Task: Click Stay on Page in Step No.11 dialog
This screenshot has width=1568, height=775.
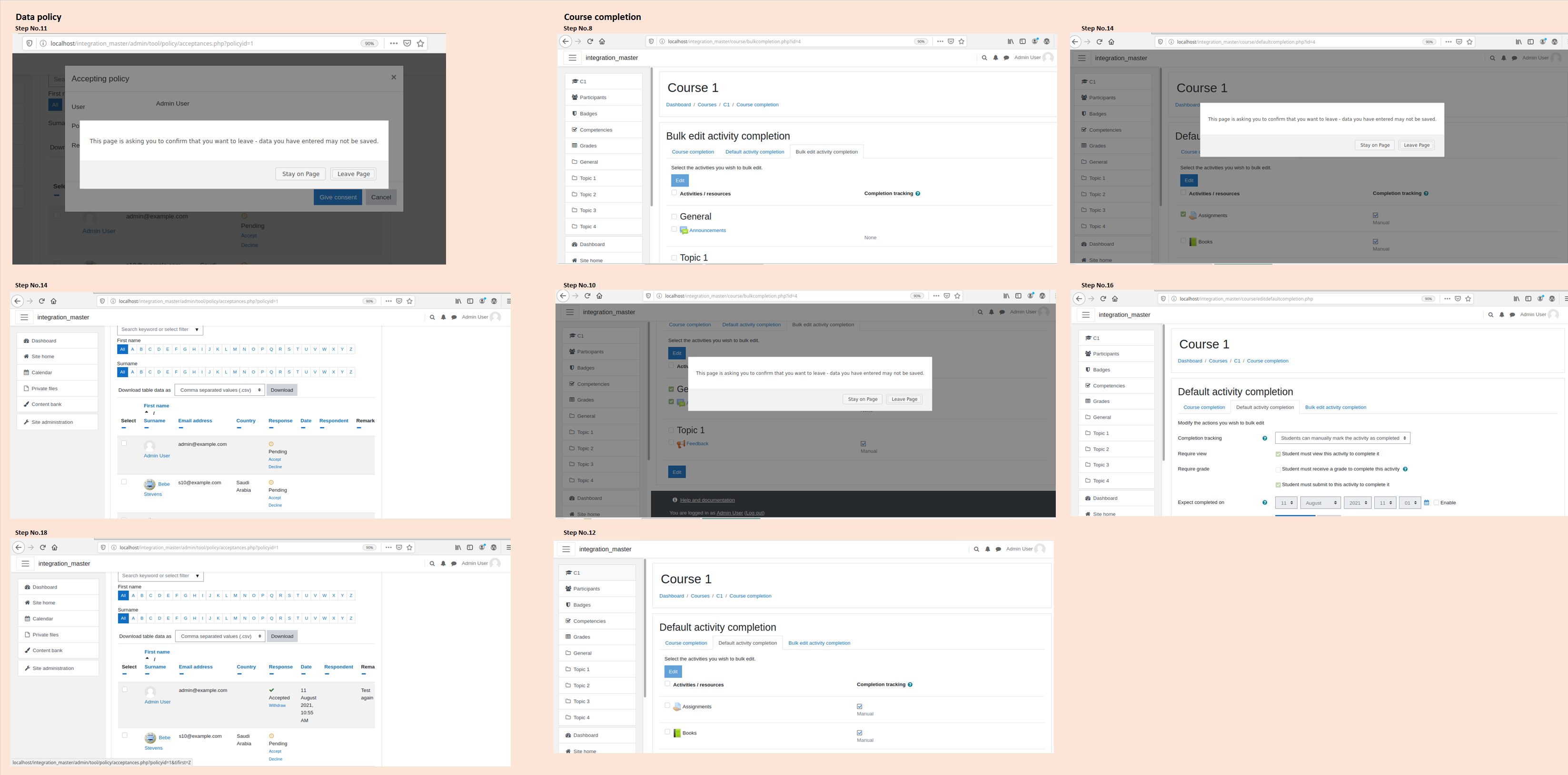Action: click(x=301, y=174)
